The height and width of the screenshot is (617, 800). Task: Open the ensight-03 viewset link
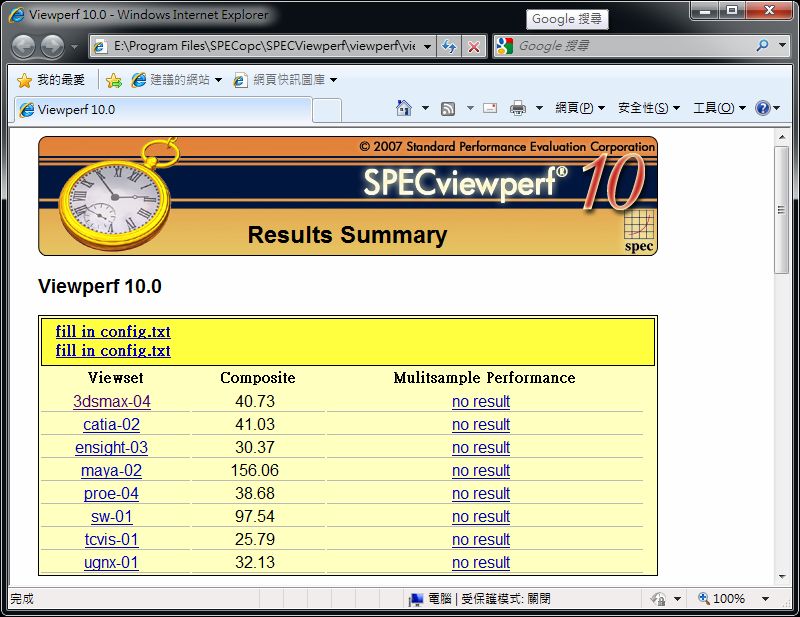point(111,448)
